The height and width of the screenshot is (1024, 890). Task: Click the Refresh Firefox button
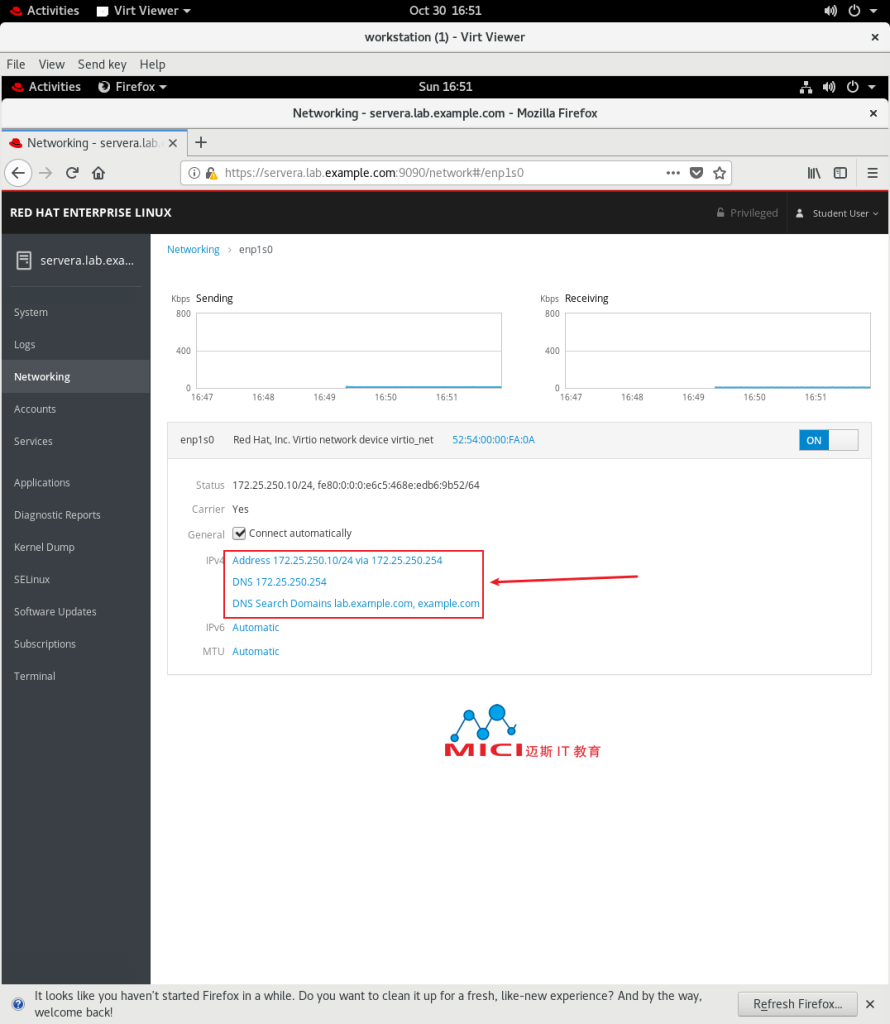tap(797, 1004)
